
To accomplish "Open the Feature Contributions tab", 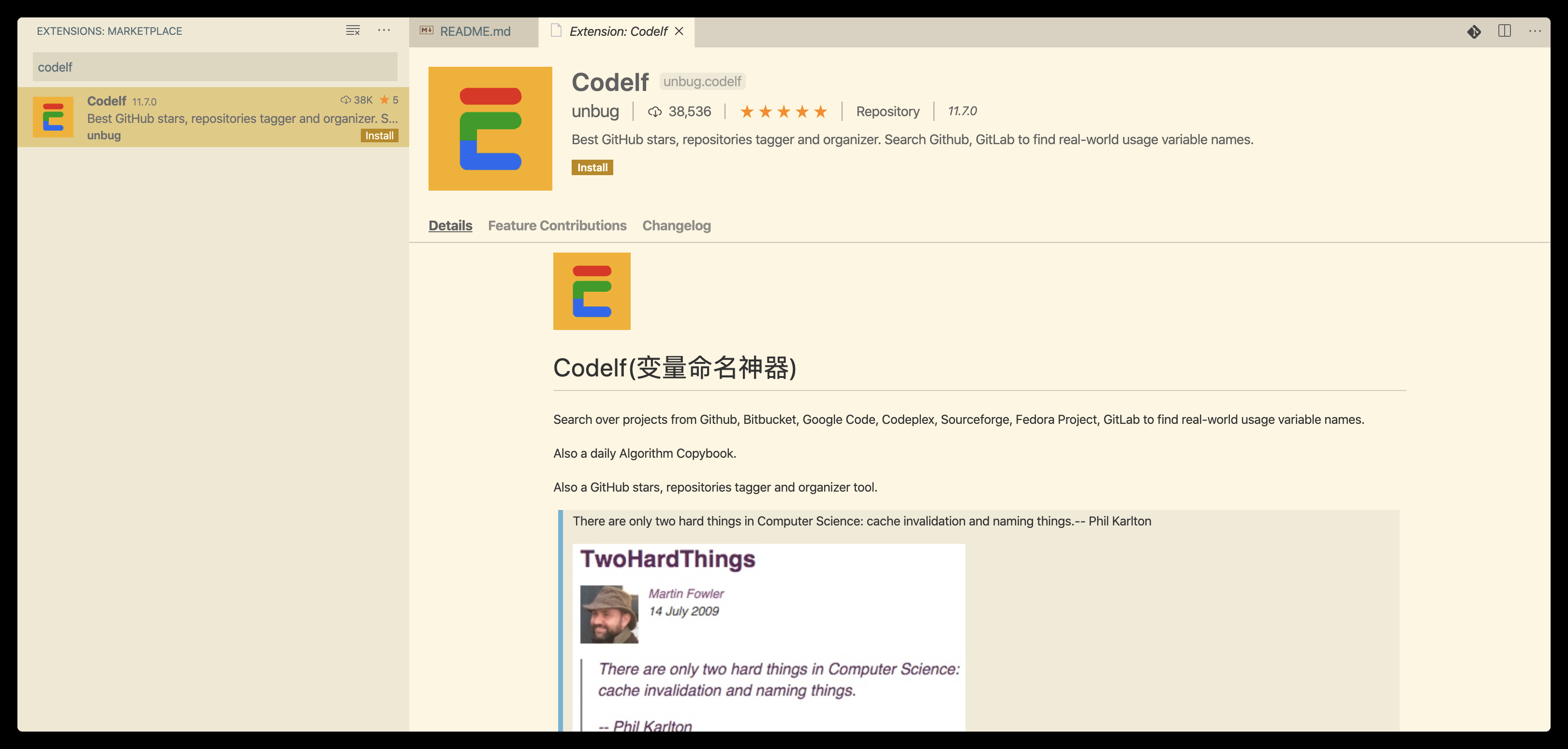I will (557, 225).
